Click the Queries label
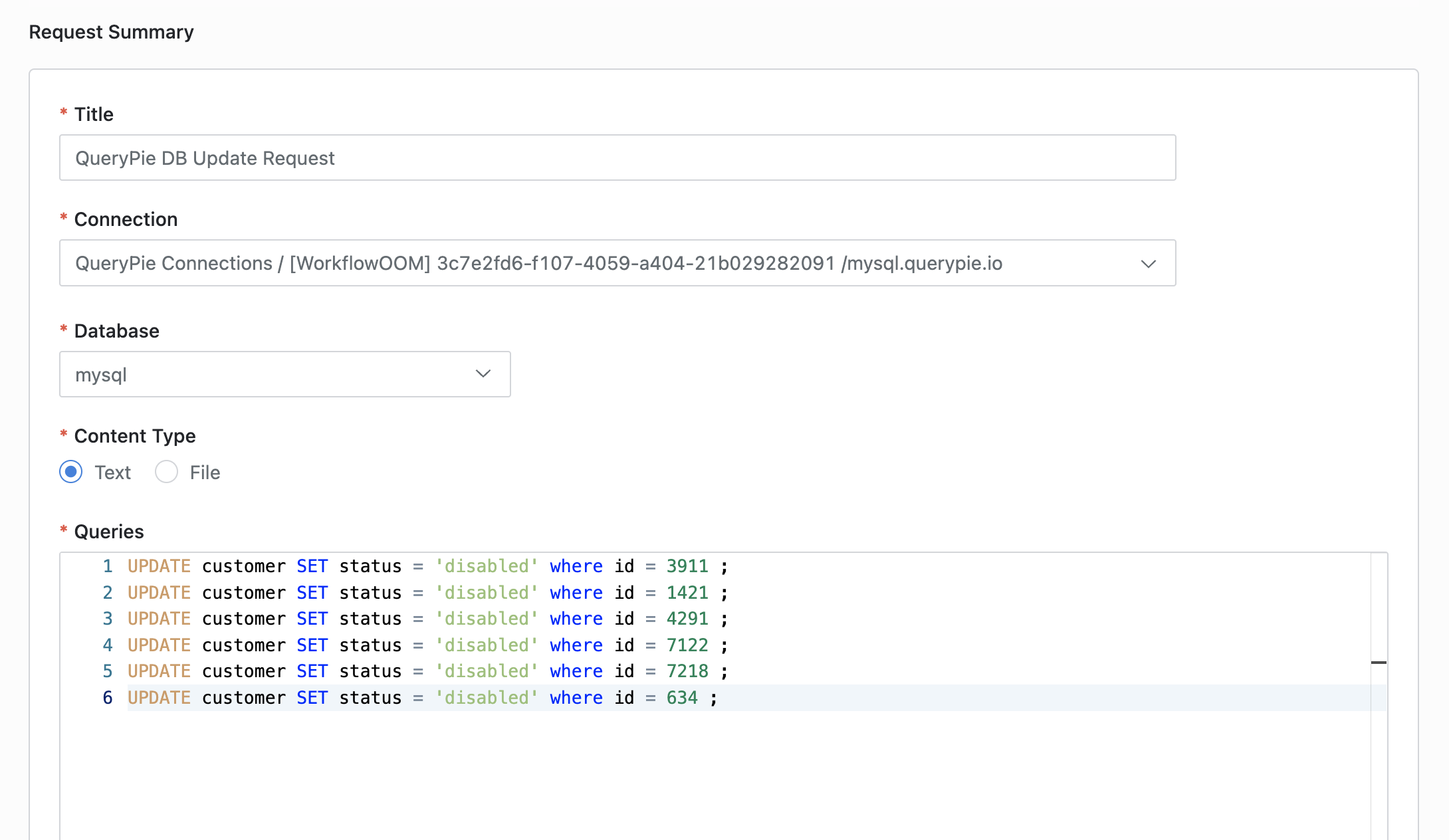The width and height of the screenshot is (1449, 840). tap(109, 532)
